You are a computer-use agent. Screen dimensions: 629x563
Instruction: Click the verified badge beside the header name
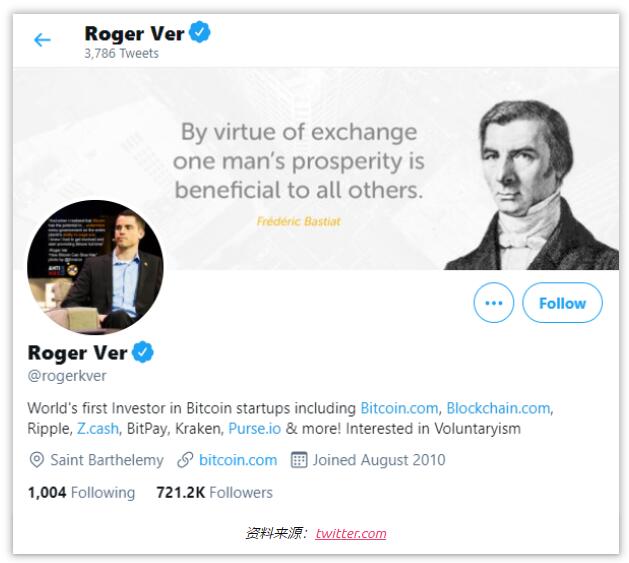pyautogui.click(x=201, y=33)
